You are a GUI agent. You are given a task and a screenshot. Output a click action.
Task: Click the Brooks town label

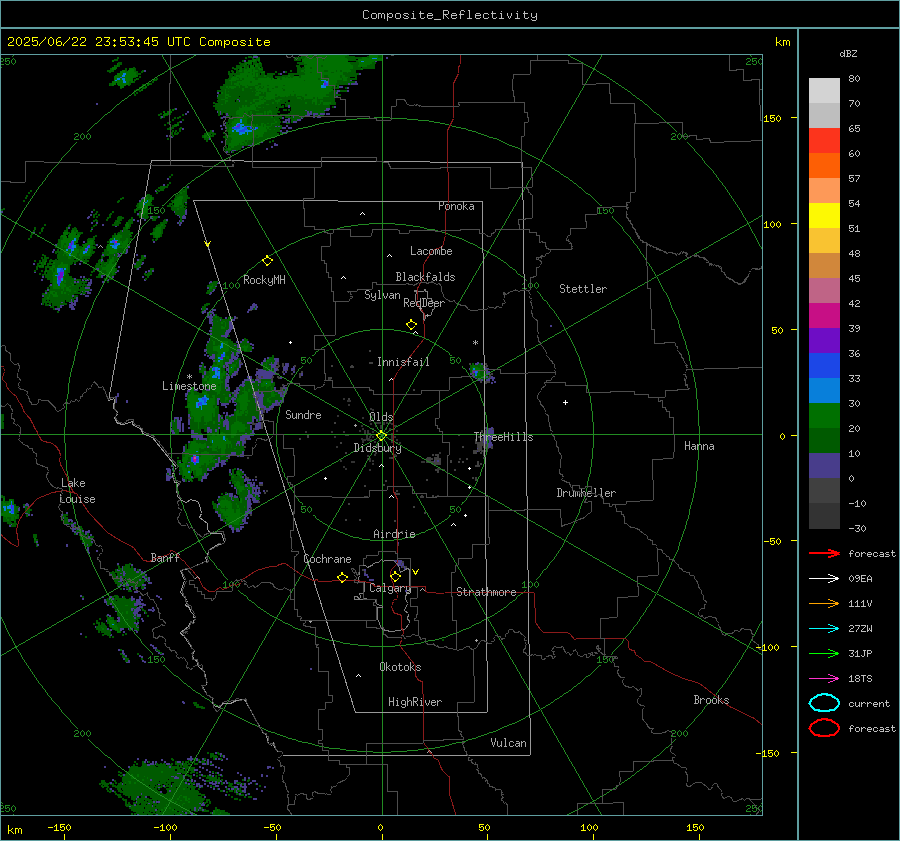click(711, 700)
